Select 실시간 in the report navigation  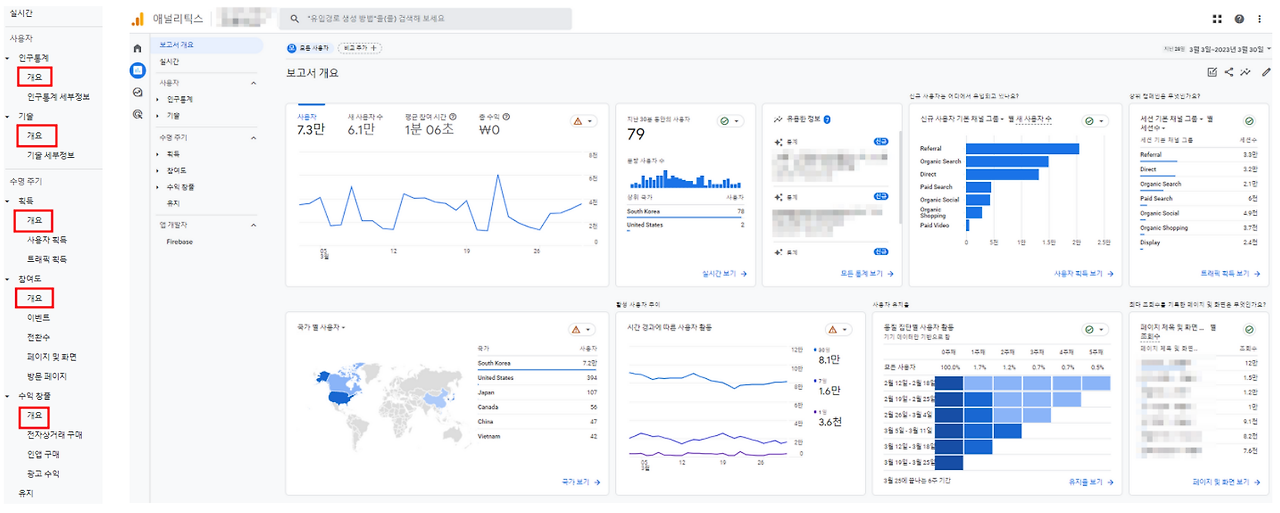[169, 62]
